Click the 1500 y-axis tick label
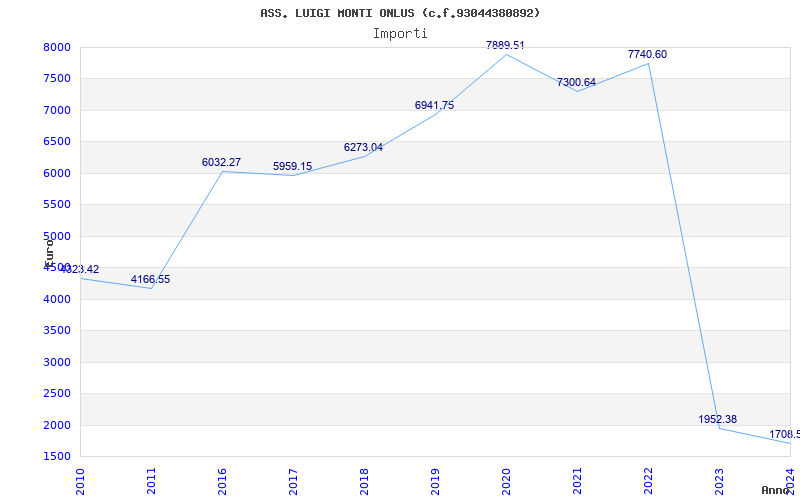800x500 pixels. 57,456
